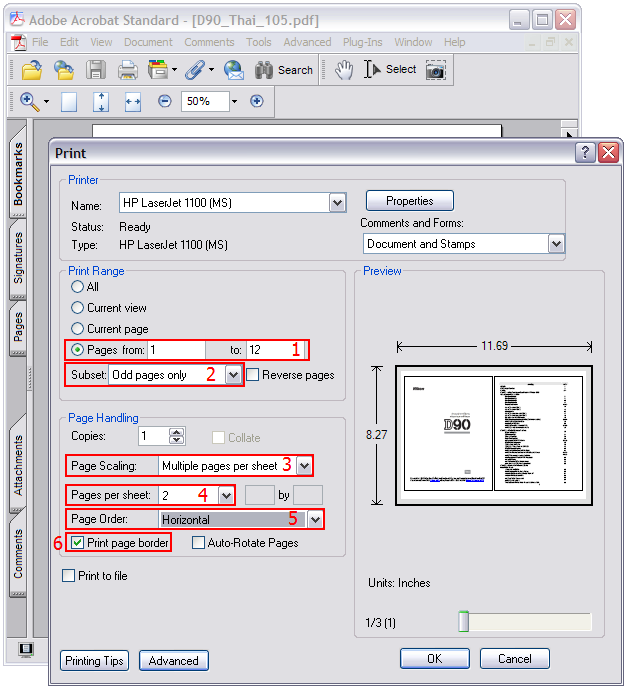Click the Search binoculars icon
628x690 pixels.
coord(264,70)
